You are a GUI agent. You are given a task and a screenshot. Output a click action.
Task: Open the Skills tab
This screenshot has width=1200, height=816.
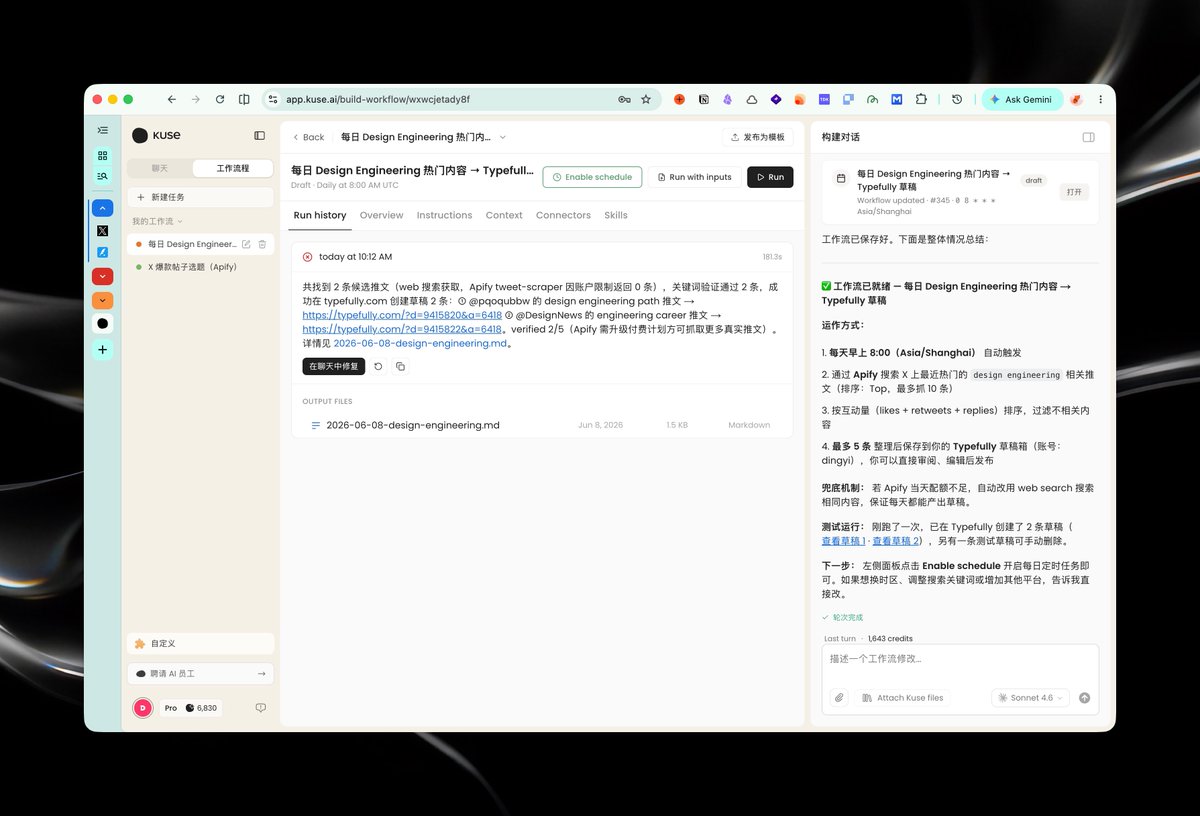[616, 215]
